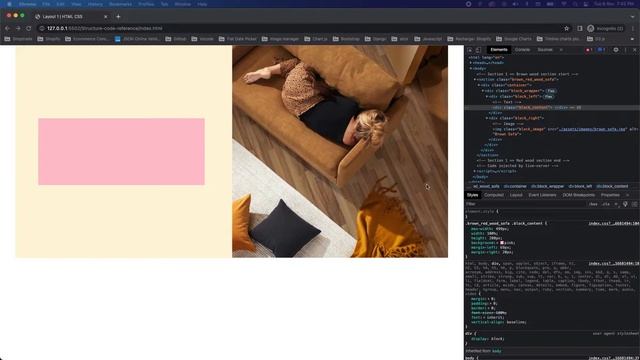
Task: Switch to the Sources tab
Action: tap(545, 50)
